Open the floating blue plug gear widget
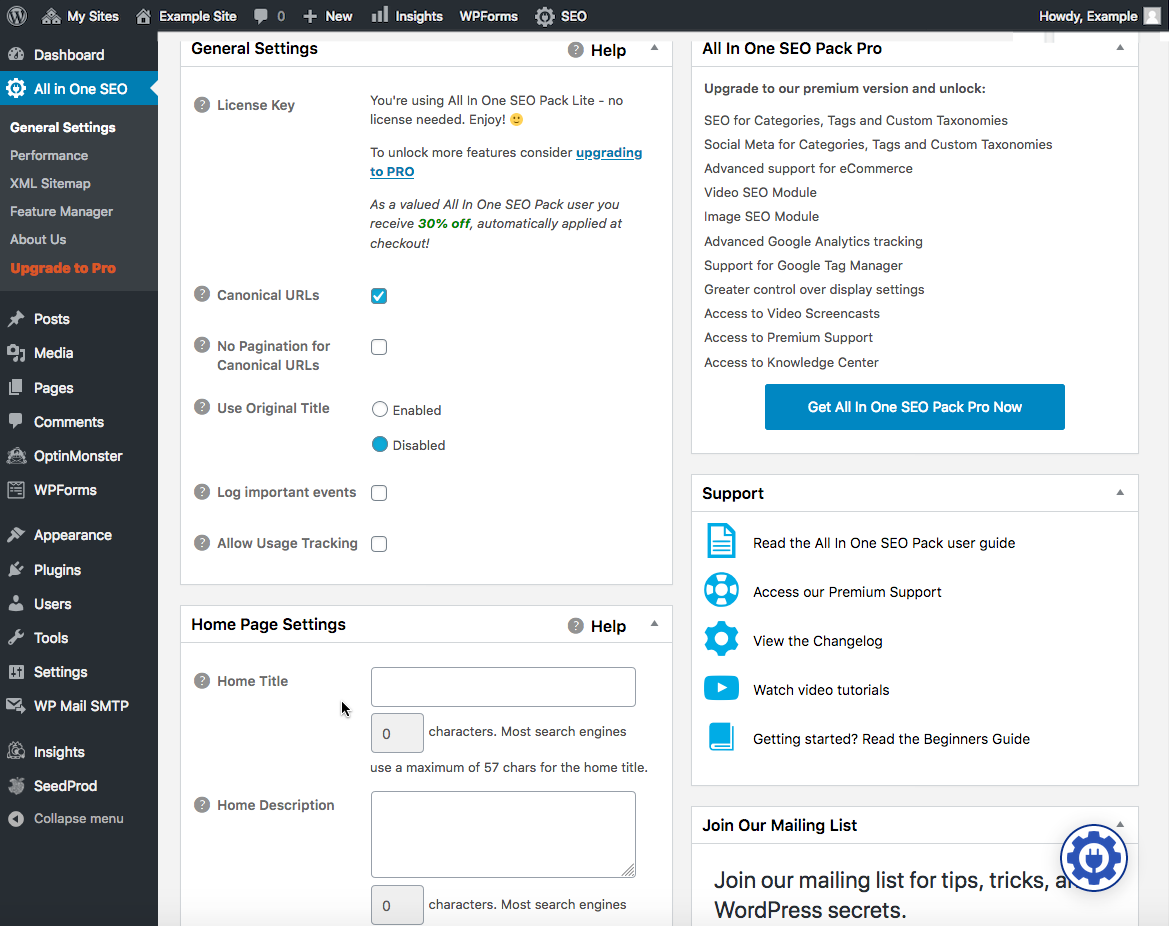 pos(1094,857)
